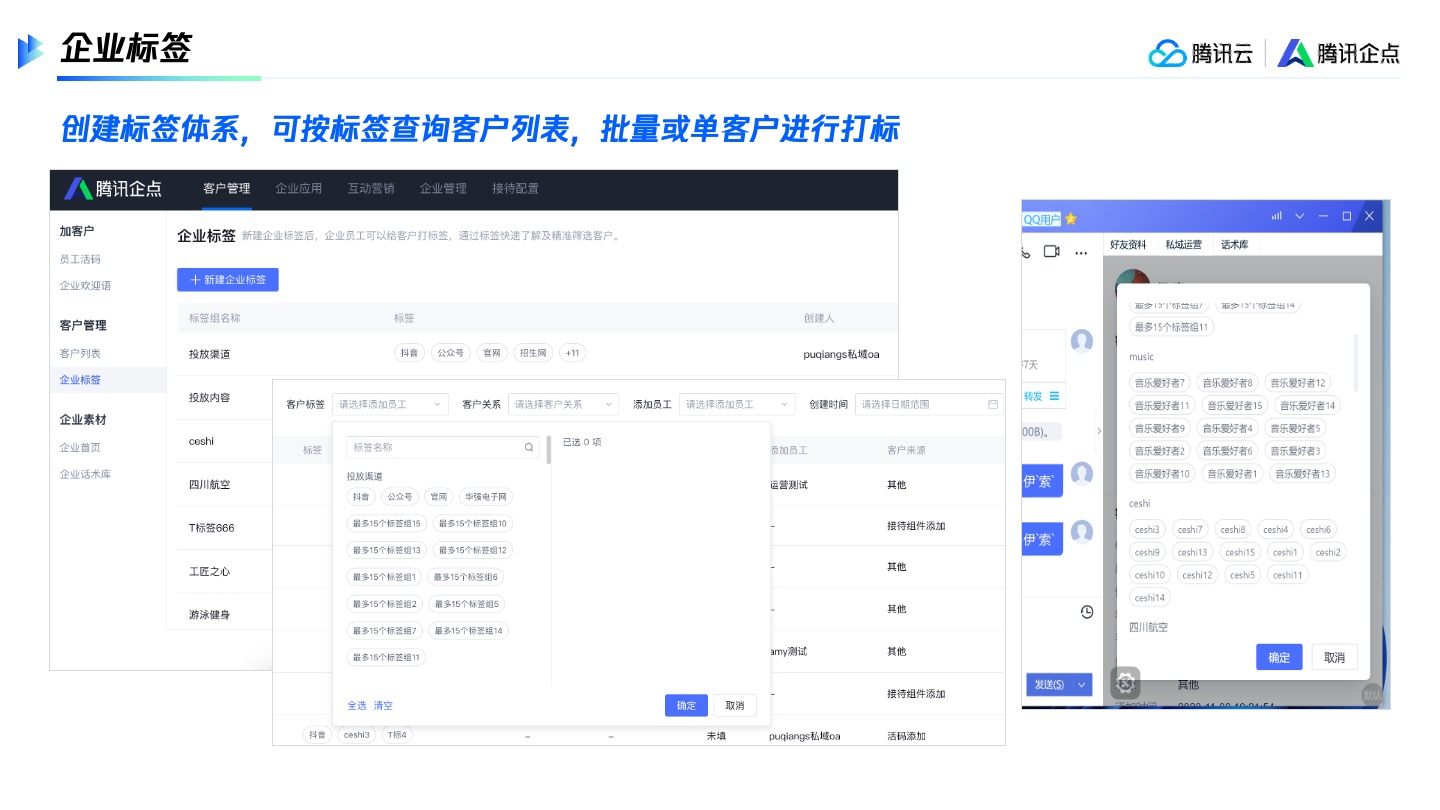Select the 音乐爱好者15 tag chip
Screen dimensions: 1440x810
1233,405
